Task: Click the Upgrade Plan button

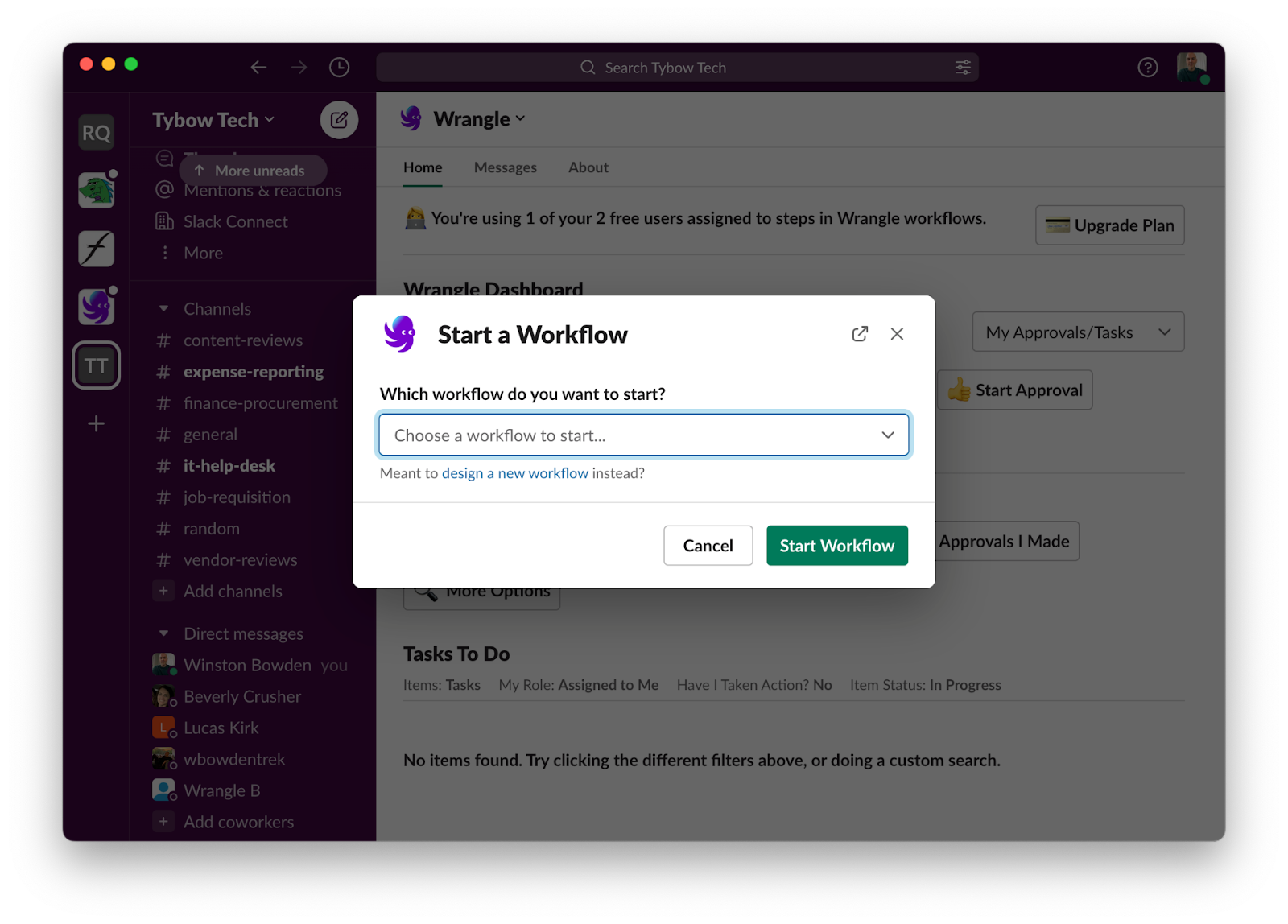Action: click(x=1110, y=225)
